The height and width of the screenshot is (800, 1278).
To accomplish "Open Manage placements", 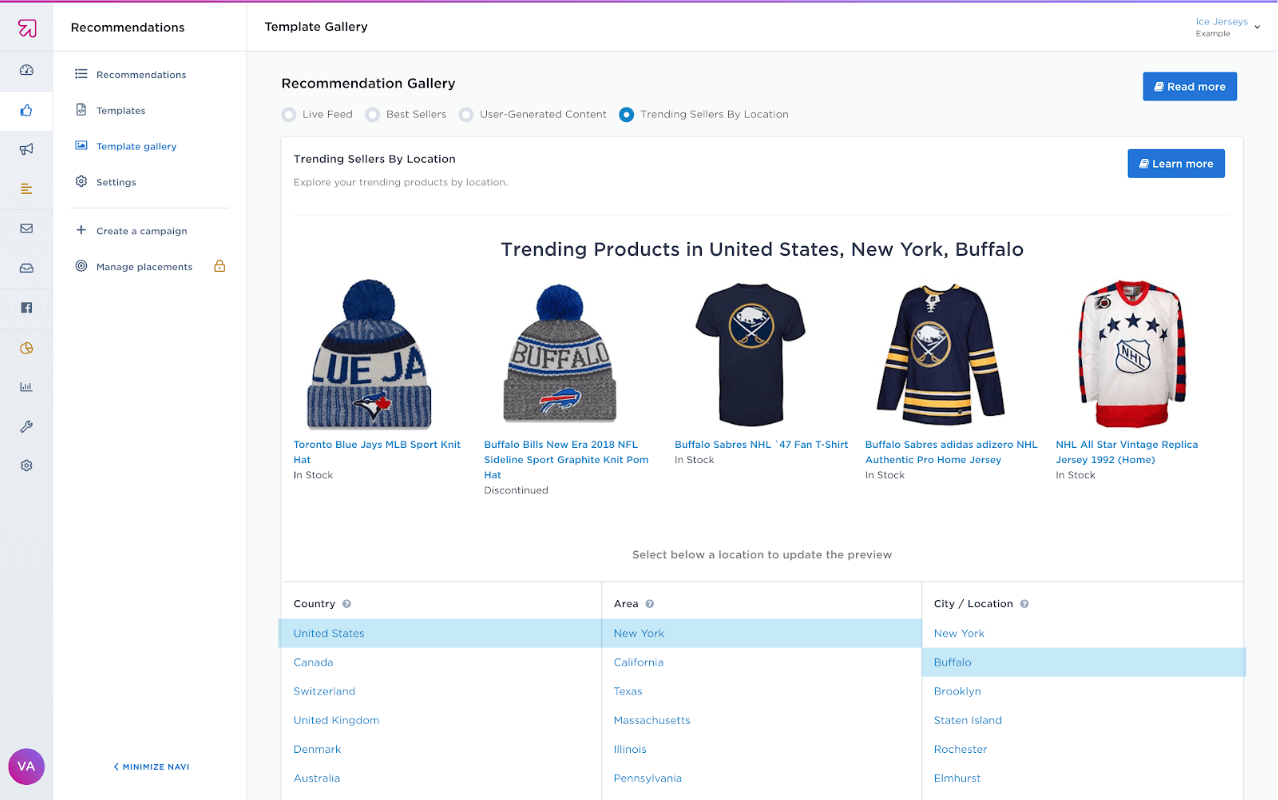I will tap(144, 267).
